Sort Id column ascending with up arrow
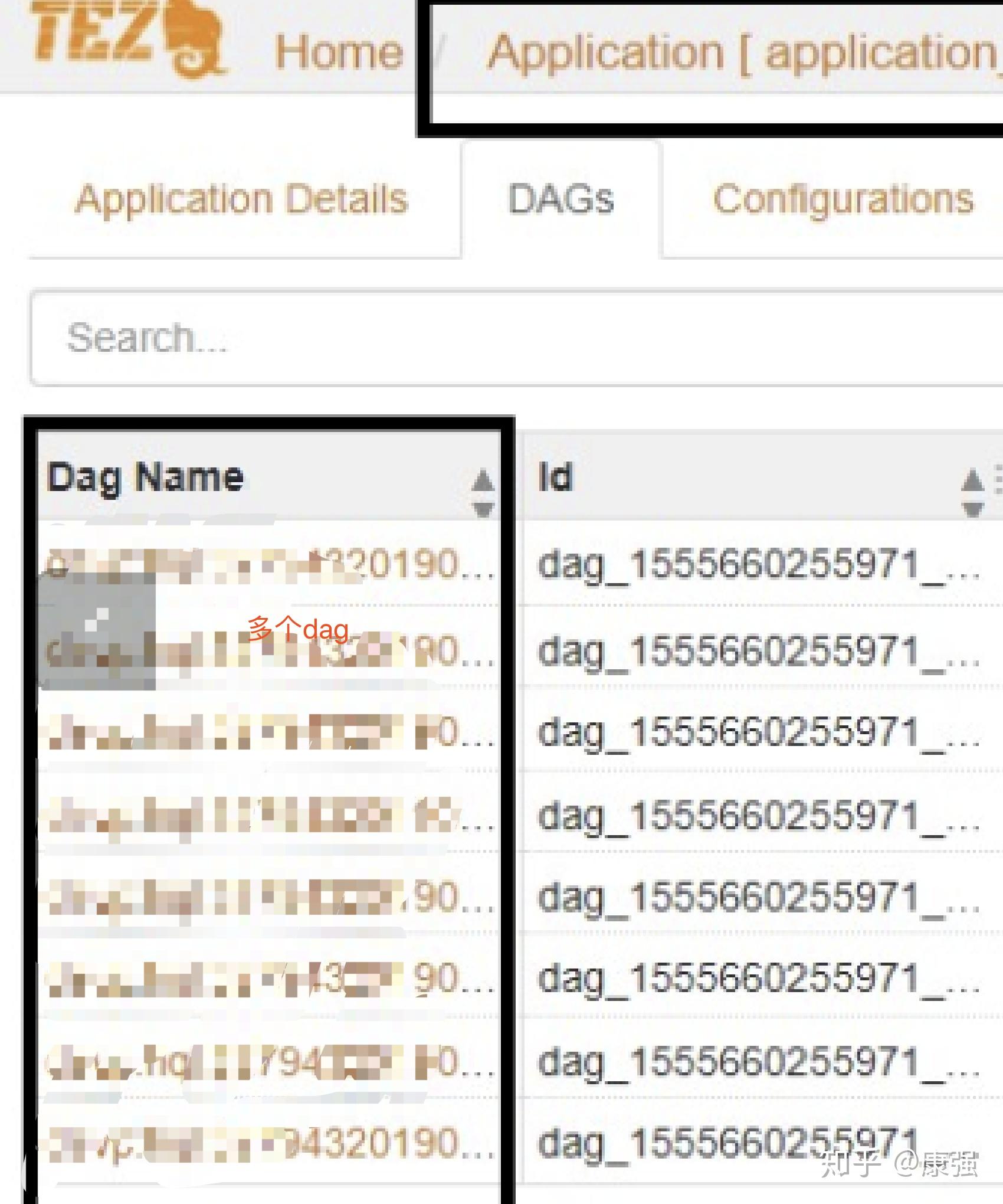 tap(972, 480)
